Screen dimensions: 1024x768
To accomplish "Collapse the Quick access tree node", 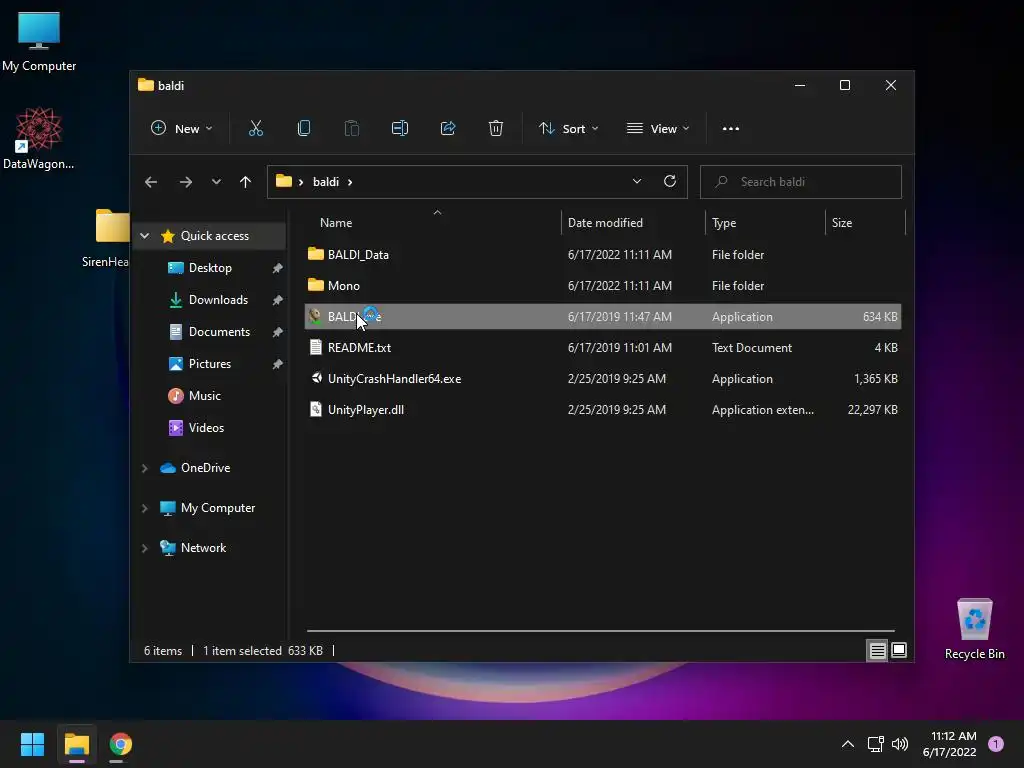I will coord(145,236).
